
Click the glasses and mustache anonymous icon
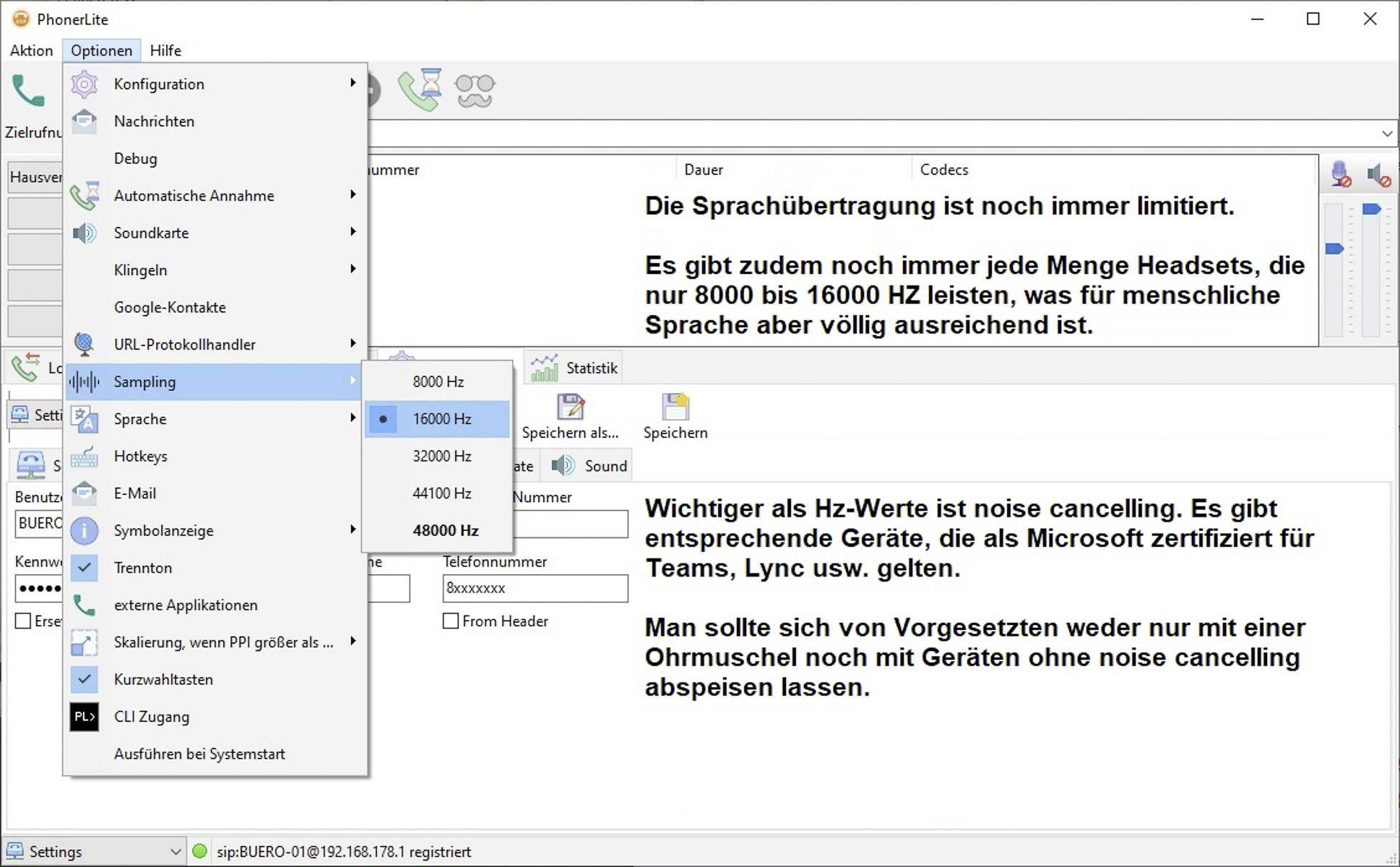pyautogui.click(x=475, y=91)
